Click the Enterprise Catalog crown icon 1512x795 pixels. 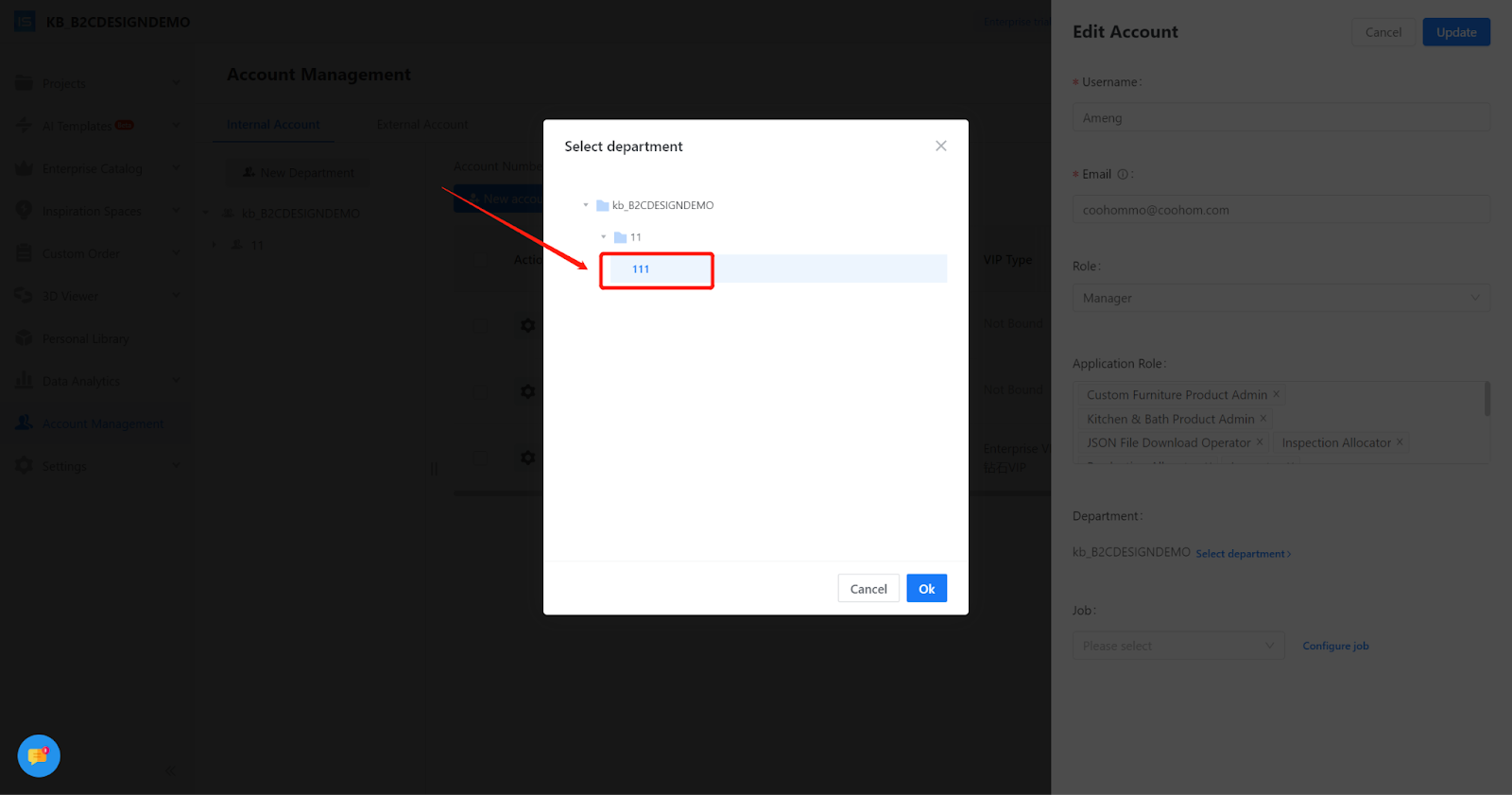tap(25, 168)
